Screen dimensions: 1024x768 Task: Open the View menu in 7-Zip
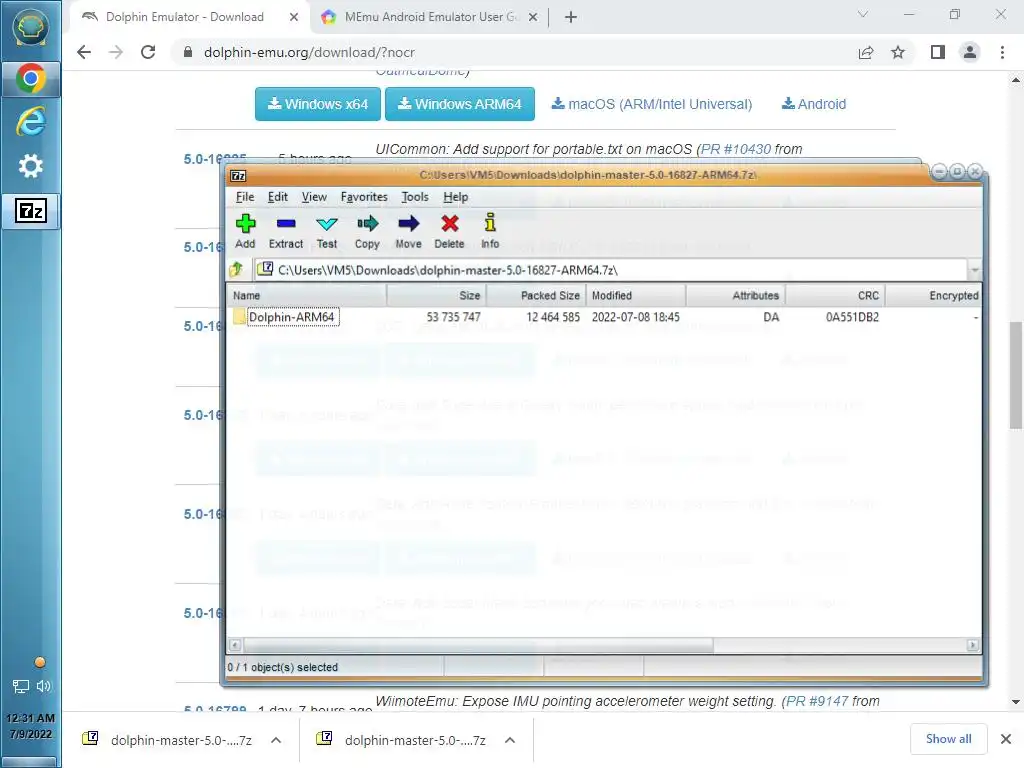click(314, 197)
